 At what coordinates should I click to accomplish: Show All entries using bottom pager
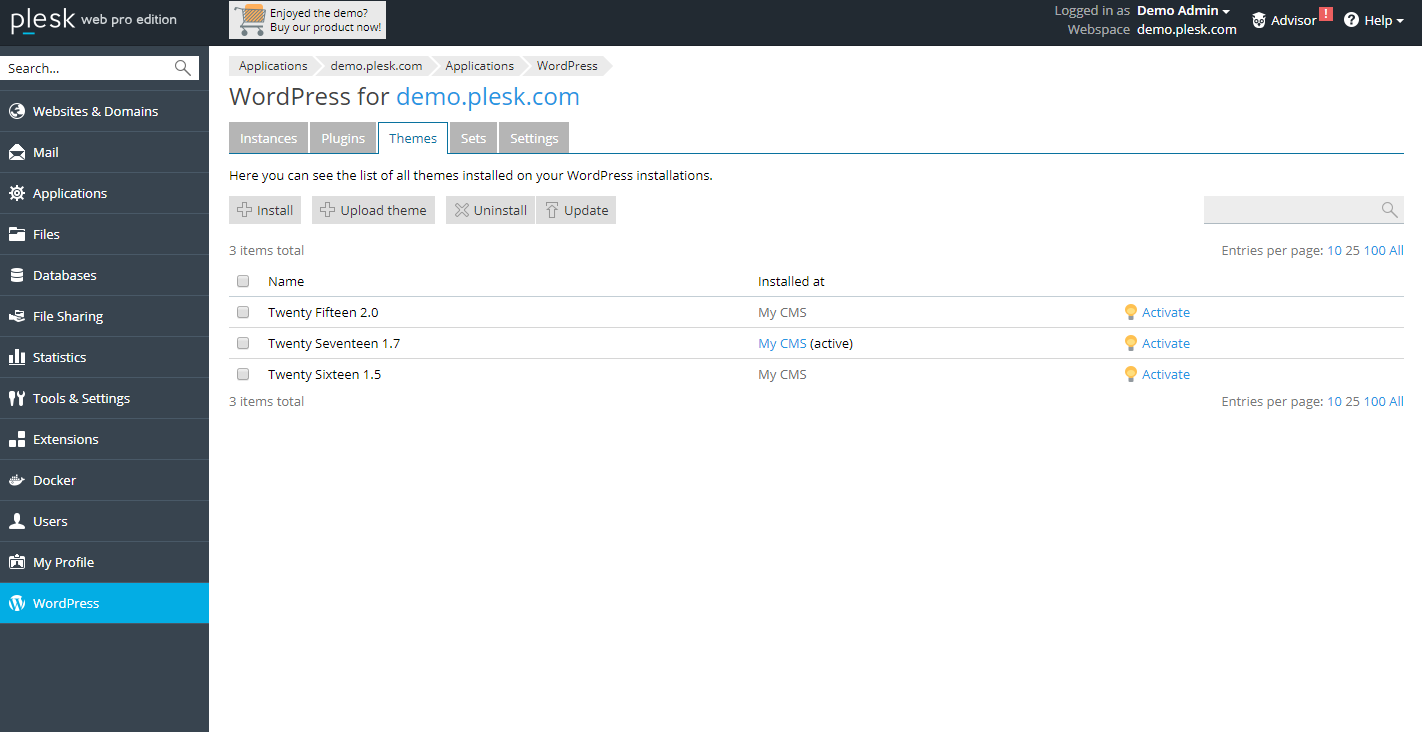tap(1396, 401)
